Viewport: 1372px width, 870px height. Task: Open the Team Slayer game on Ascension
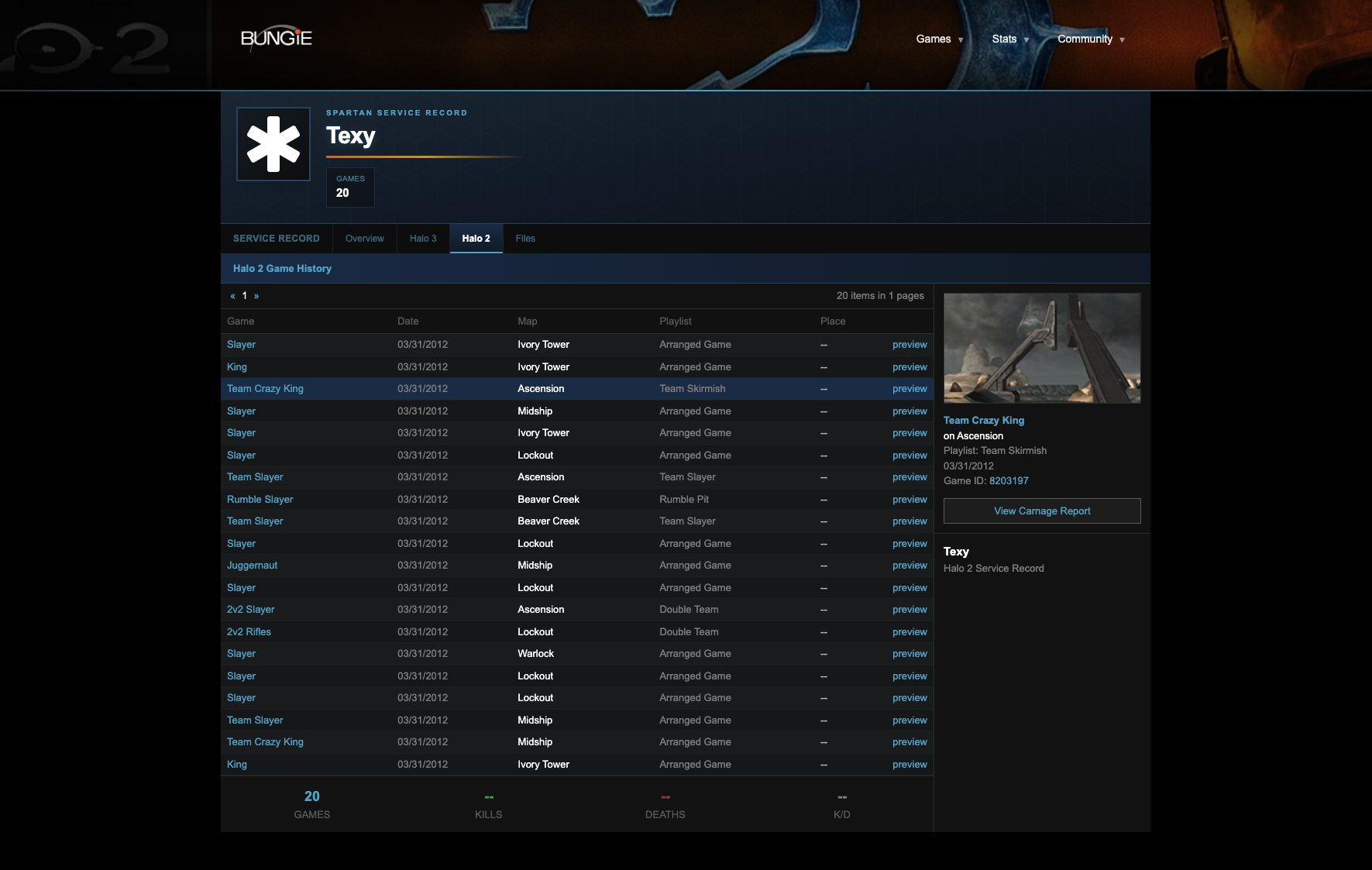tap(255, 477)
